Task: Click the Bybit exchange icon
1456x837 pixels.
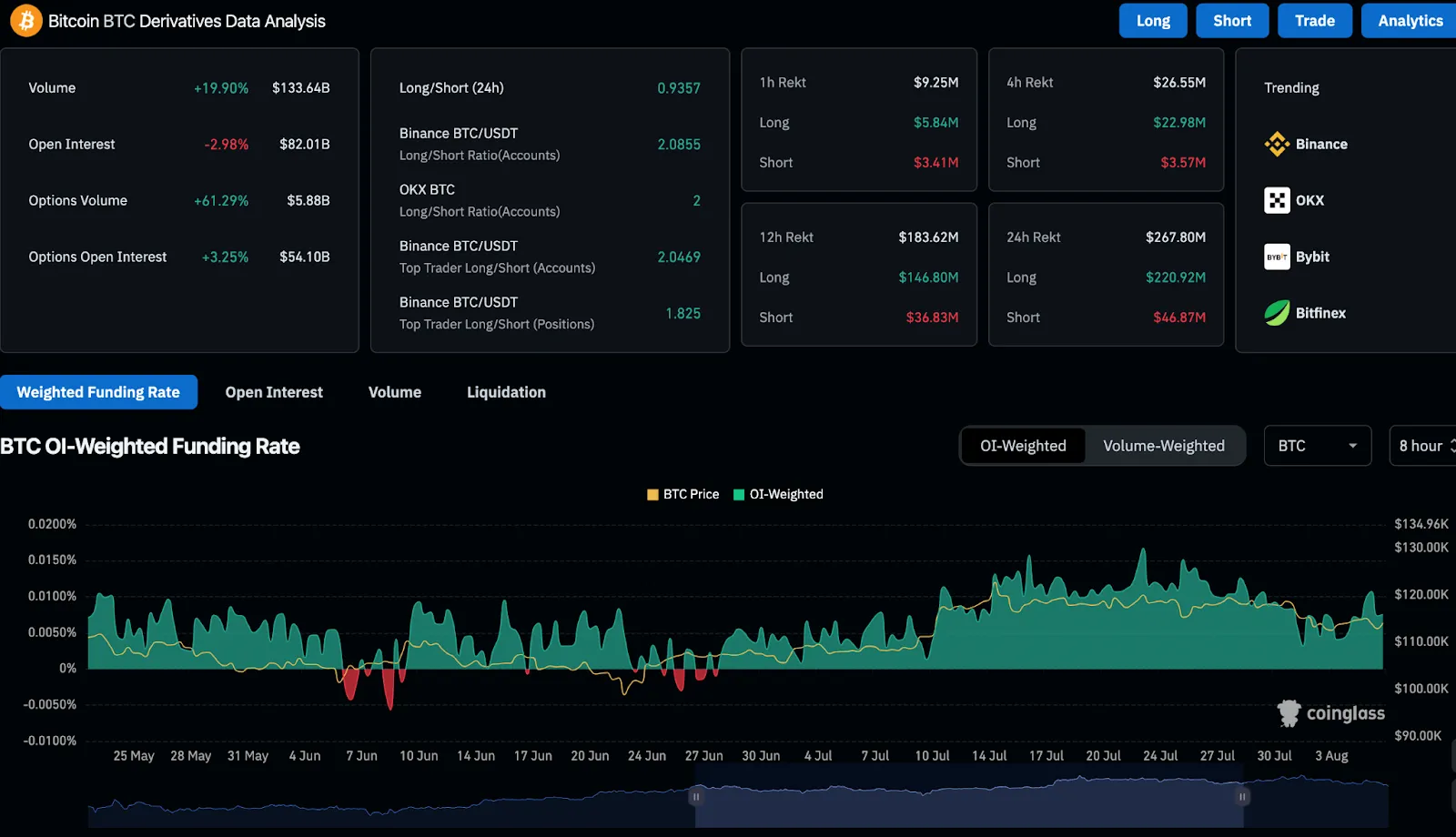Action: pyautogui.click(x=1277, y=257)
